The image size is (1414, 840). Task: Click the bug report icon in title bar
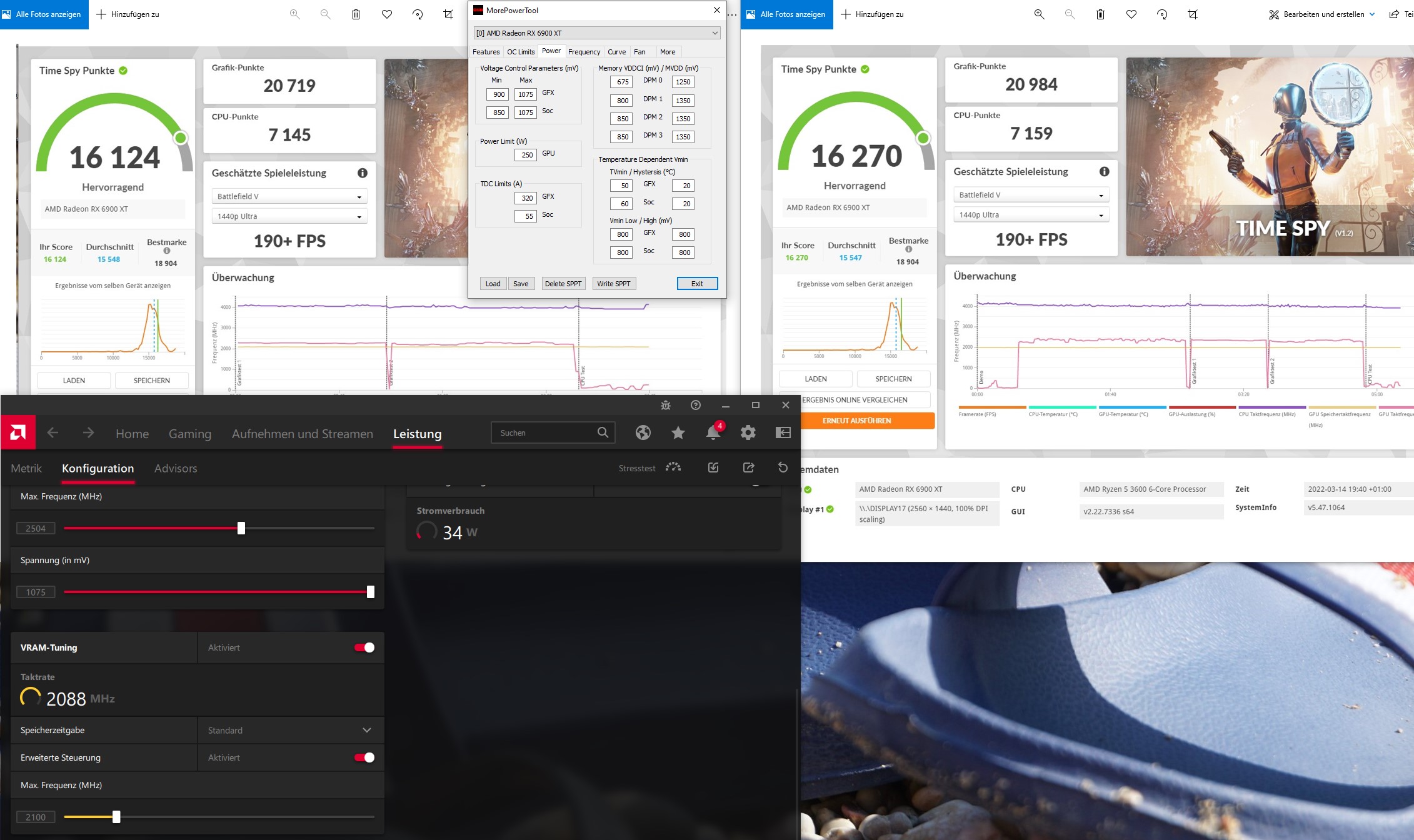pyautogui.click(x=666, y=405)
